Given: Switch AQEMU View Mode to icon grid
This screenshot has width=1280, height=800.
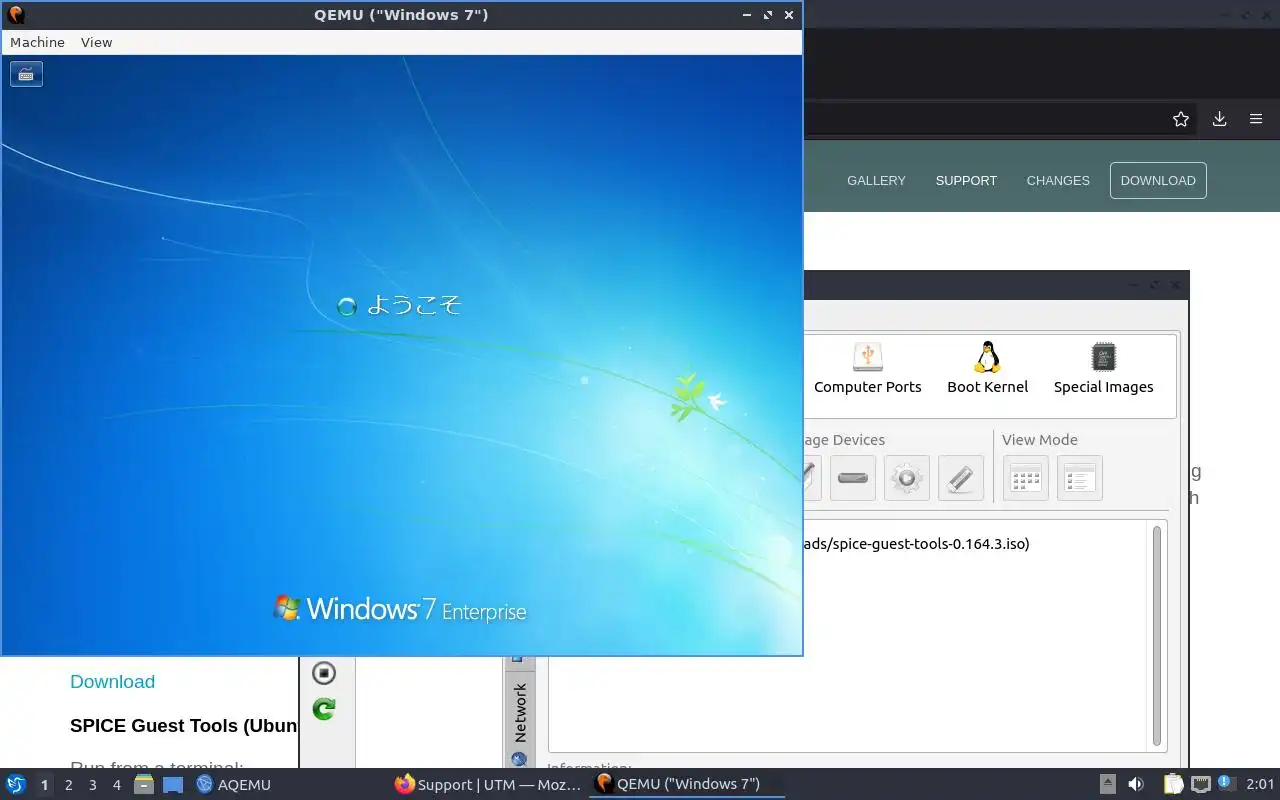Looking at the screenshot, I should click(x=1026, y=478).
